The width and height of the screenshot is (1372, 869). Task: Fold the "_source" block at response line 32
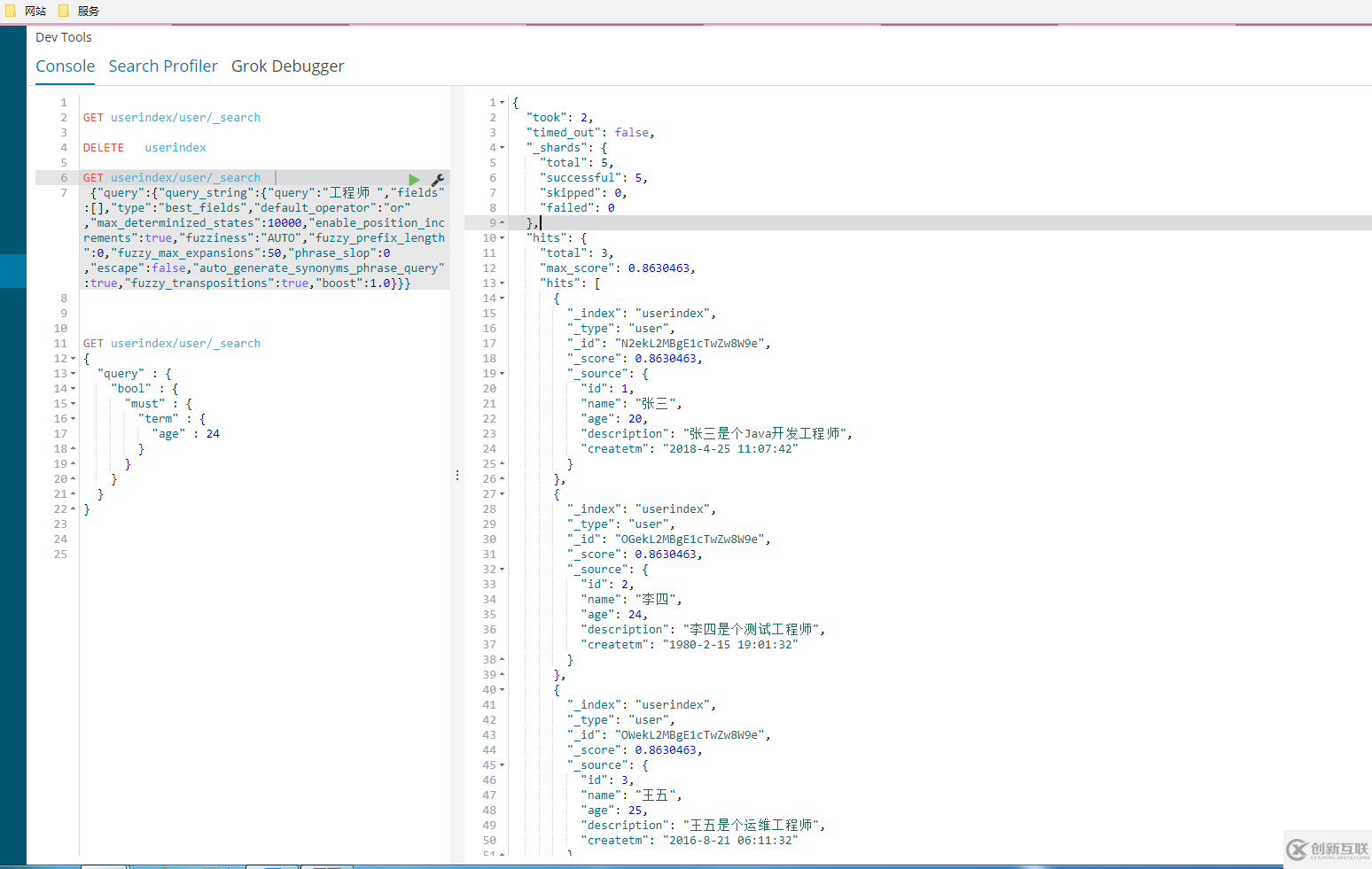point(502,570)
